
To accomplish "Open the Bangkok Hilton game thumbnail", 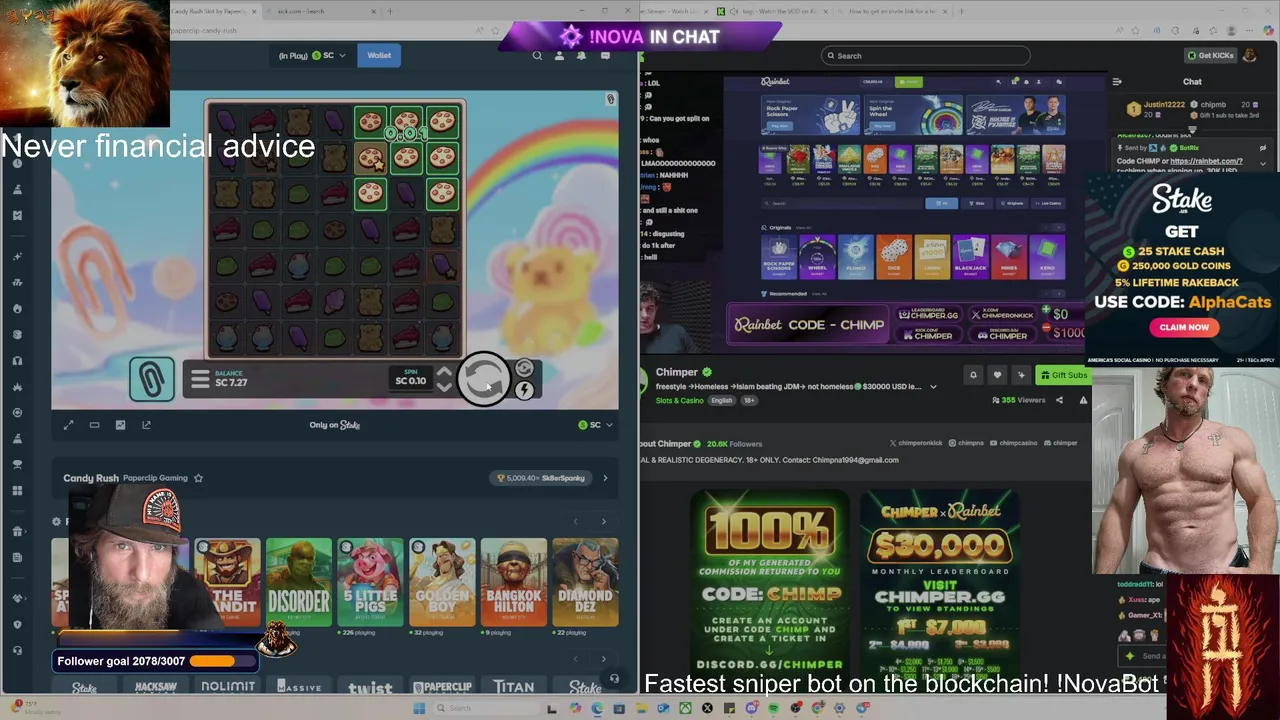I will click(514, 583).
